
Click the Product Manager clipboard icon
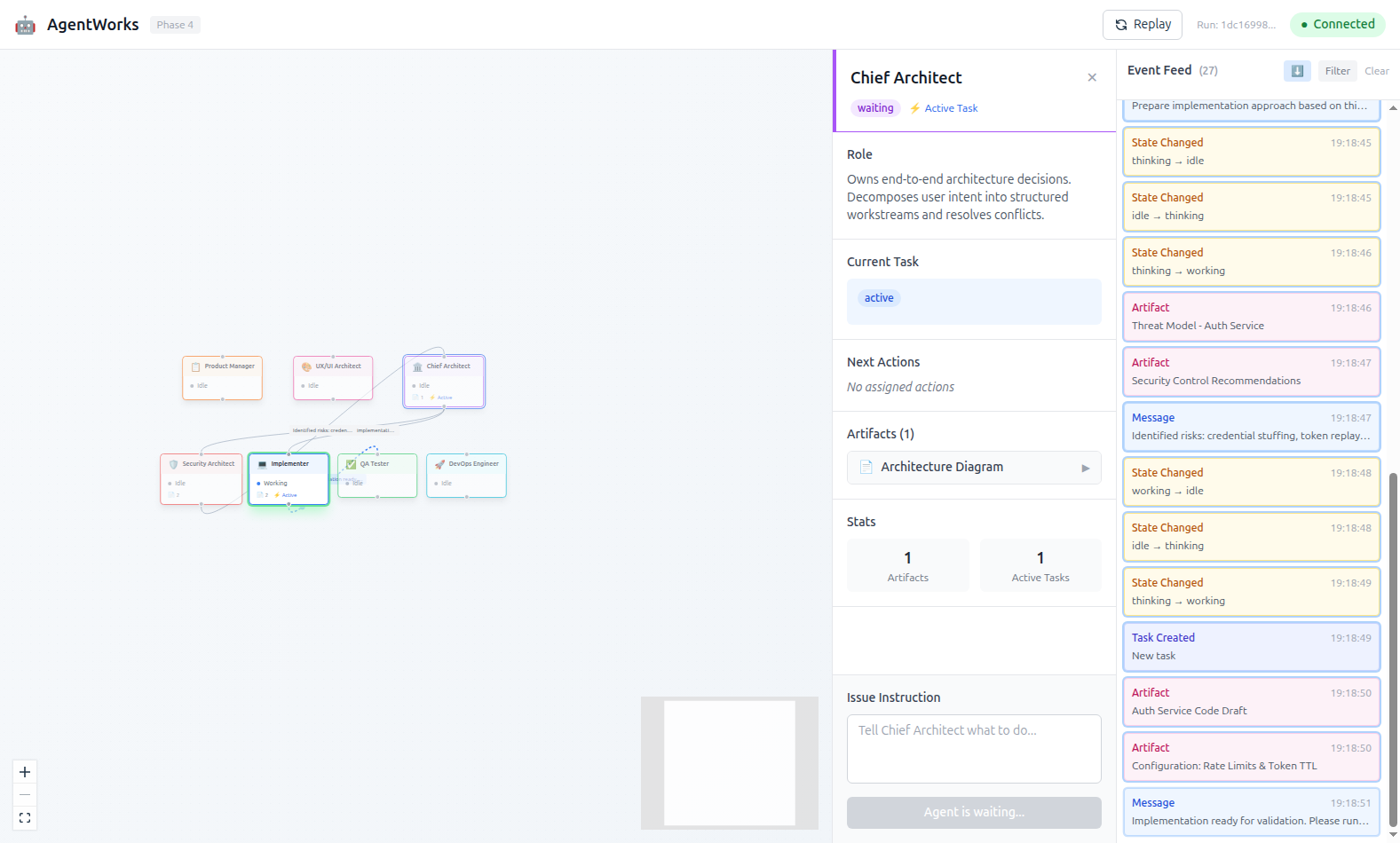tap(195, 366)
